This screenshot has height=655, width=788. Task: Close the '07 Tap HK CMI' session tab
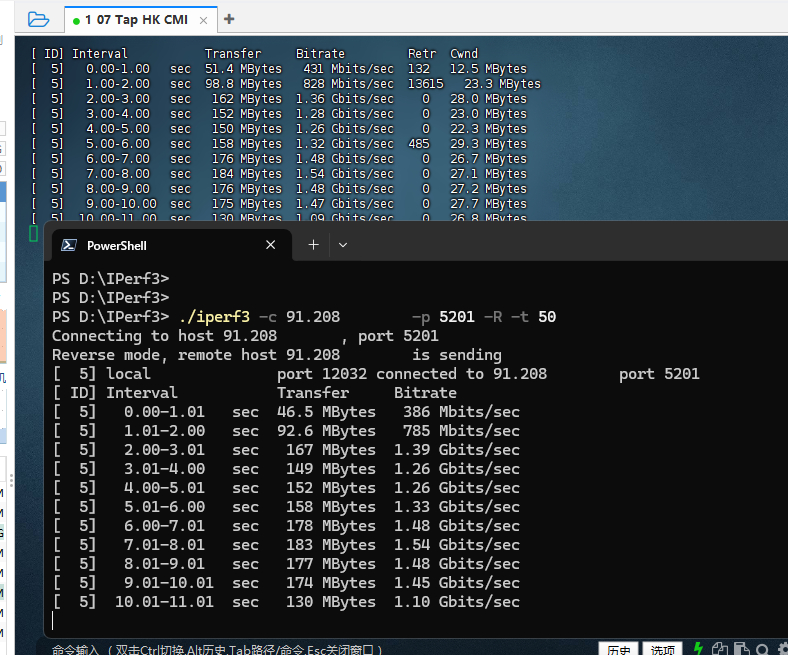coord(203,21)
